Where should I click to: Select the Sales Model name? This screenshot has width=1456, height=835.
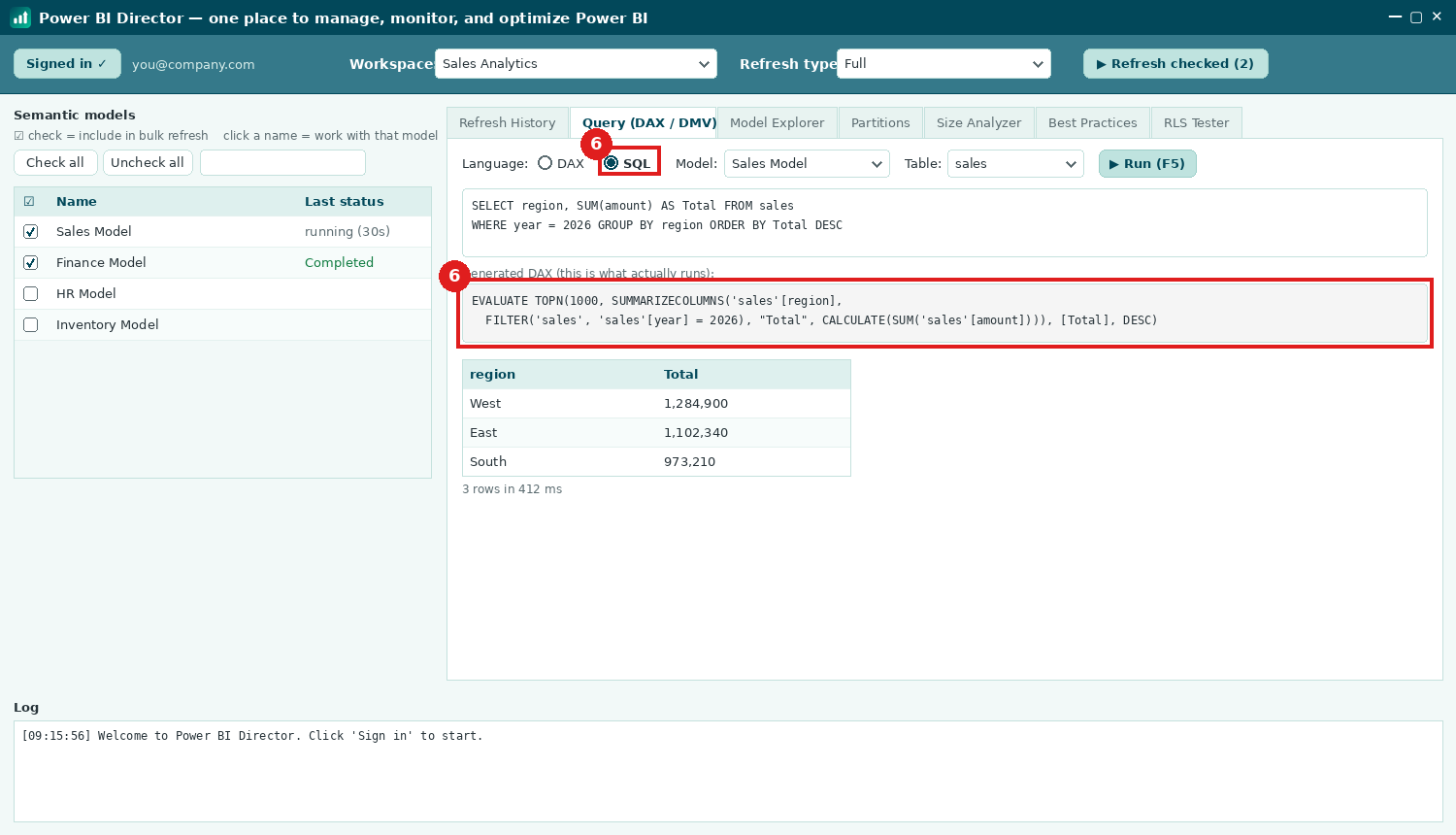94,231
